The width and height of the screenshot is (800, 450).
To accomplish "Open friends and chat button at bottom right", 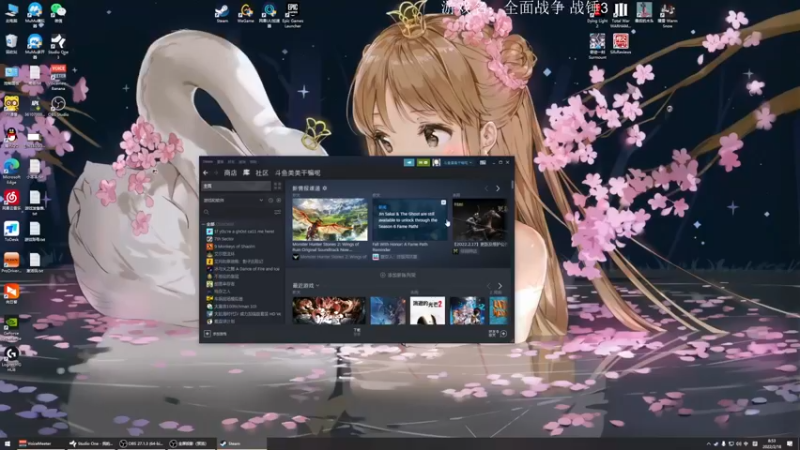I will point(498,334).
